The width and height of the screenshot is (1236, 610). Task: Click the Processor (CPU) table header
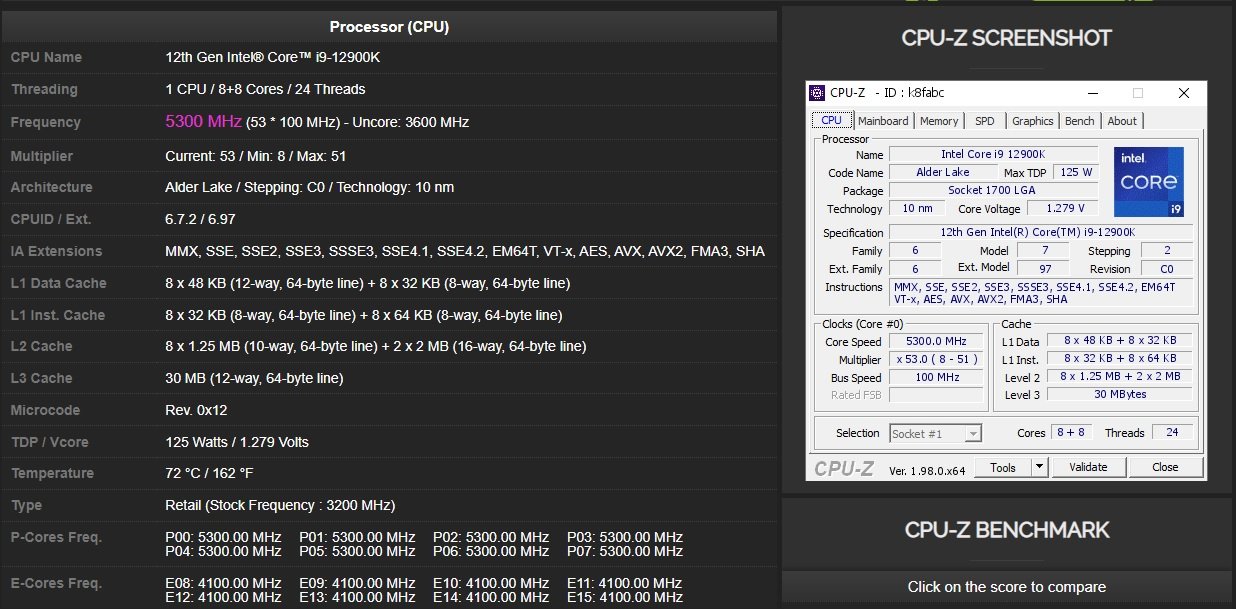point(389,27)
